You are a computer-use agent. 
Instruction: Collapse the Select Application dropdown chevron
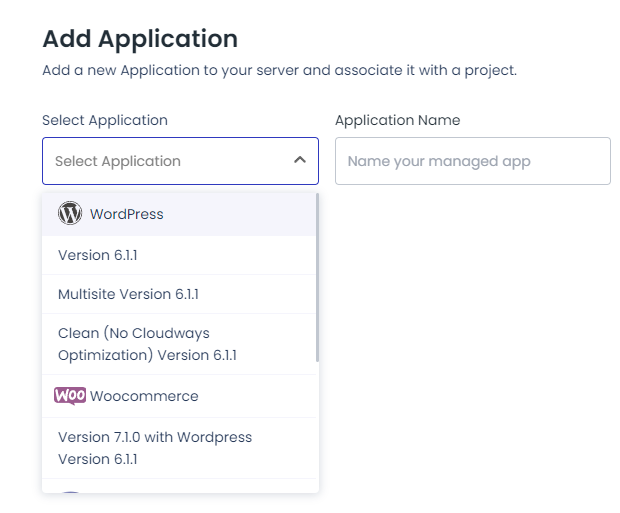(x=300, y=160)
